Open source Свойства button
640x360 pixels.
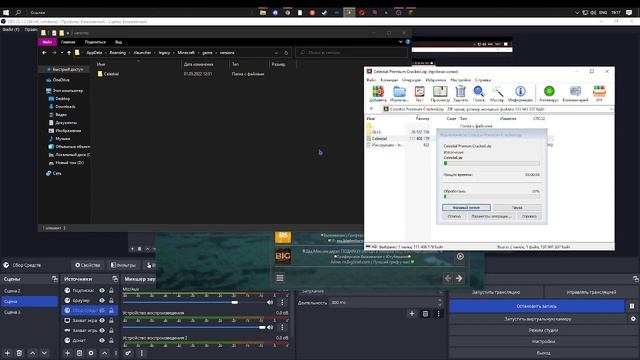[x=87, y=265]
